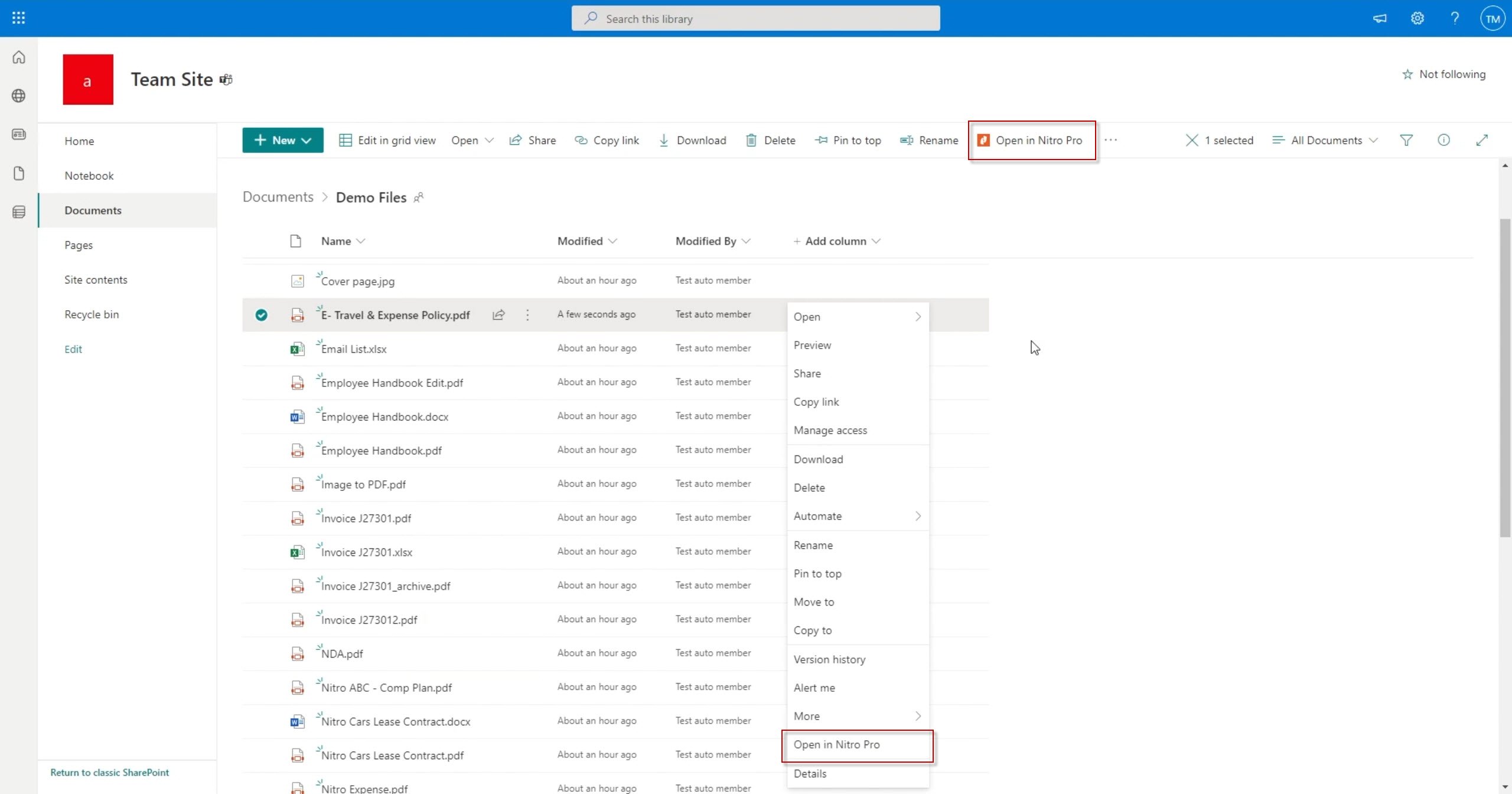The height and width of the screenshot is (794, 1512).
Task: Open the feedback megaphone icon
Action: point(1380,18)
